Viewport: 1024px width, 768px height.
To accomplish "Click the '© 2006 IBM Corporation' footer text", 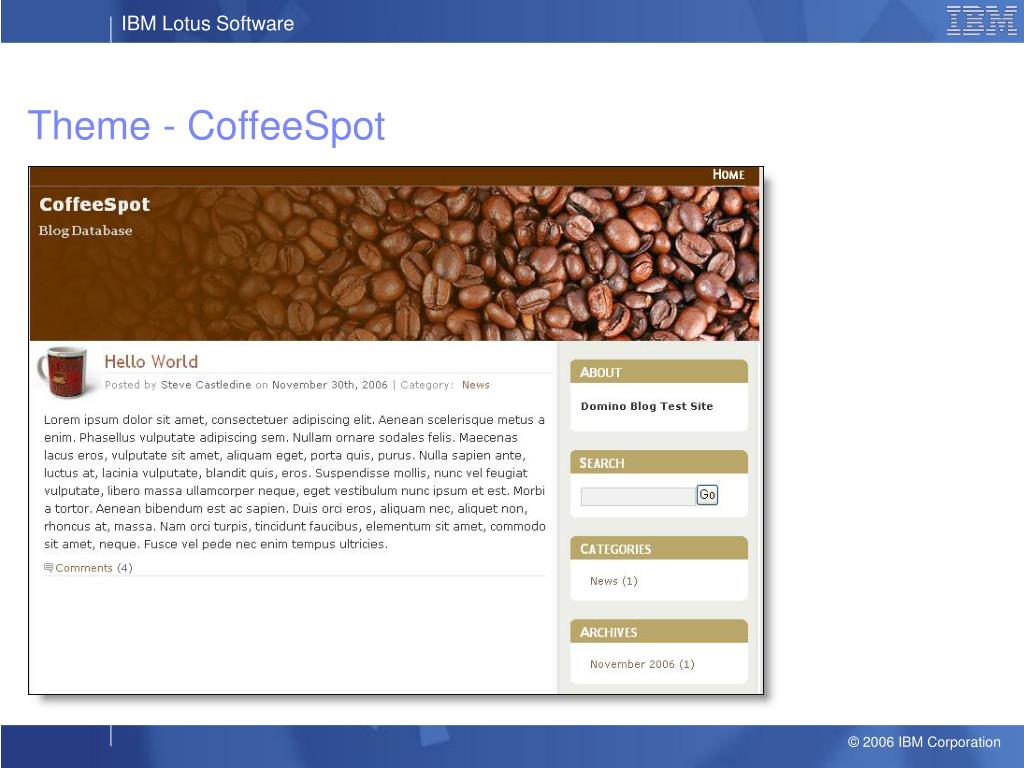I will [x=923, y=742].
